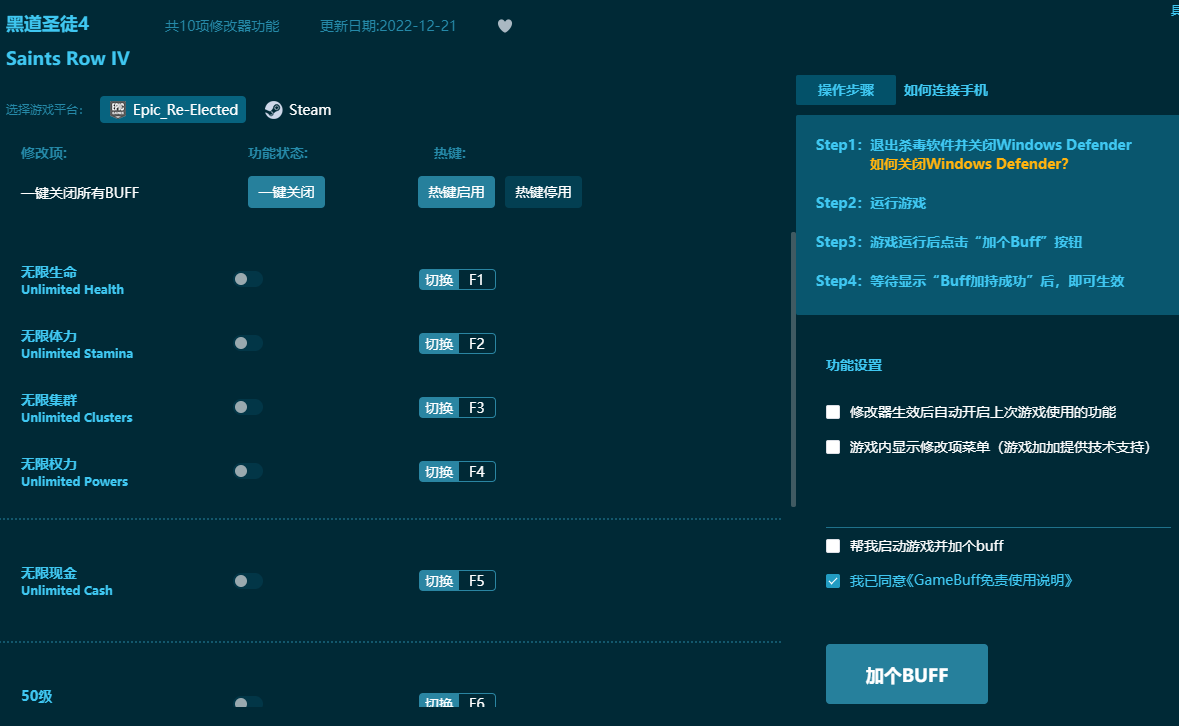This screenshot has width=1179, height=726.
Task: Toggle Unlimited Health switch on
Action: click(247, 279)
